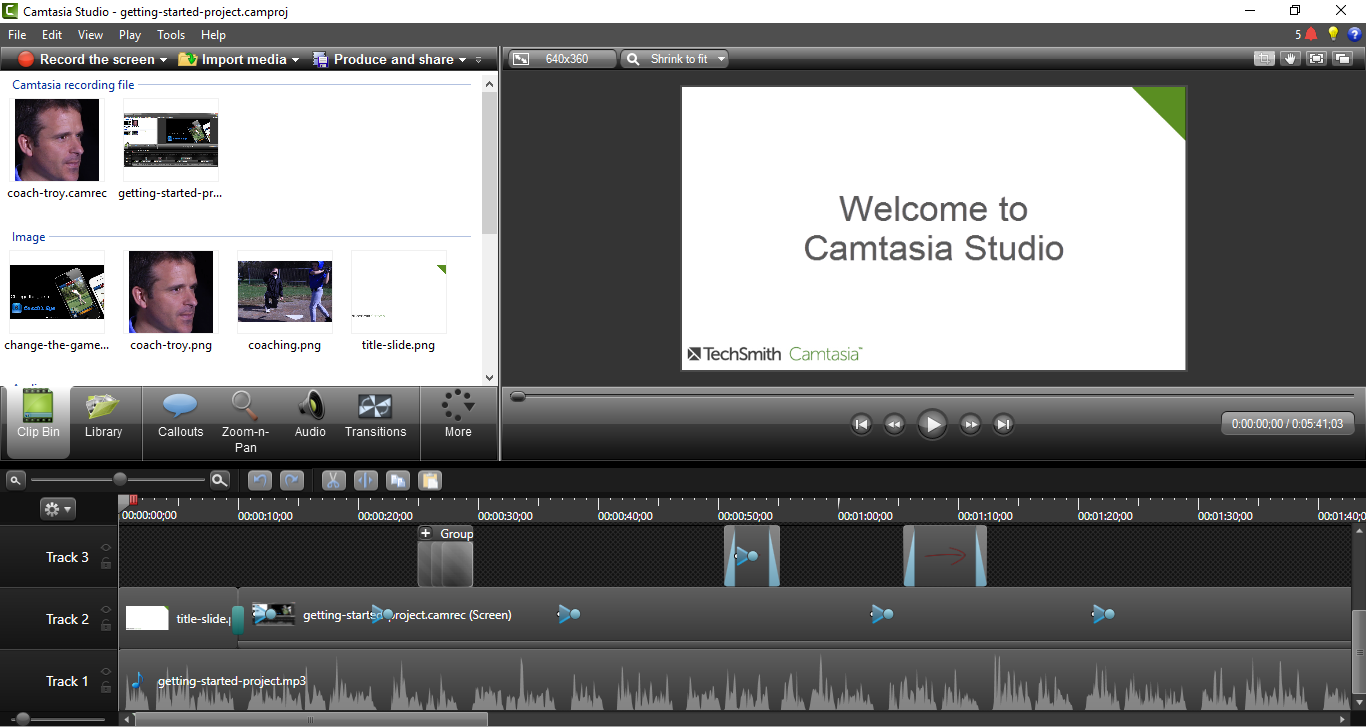Click Import media button
Screen dimensions: 1366x728
pos(232,59)
